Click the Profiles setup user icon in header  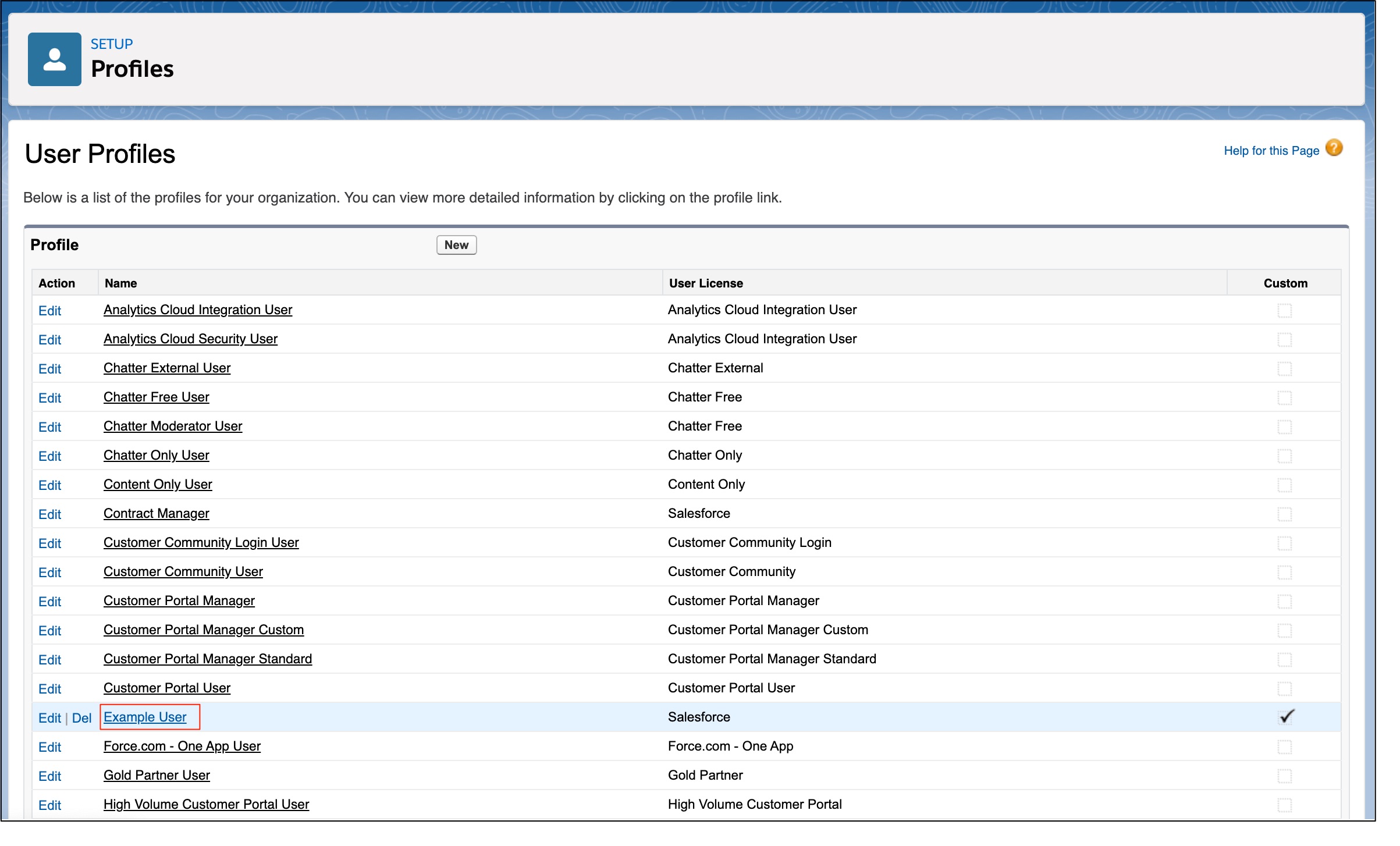tap(54, 58)
